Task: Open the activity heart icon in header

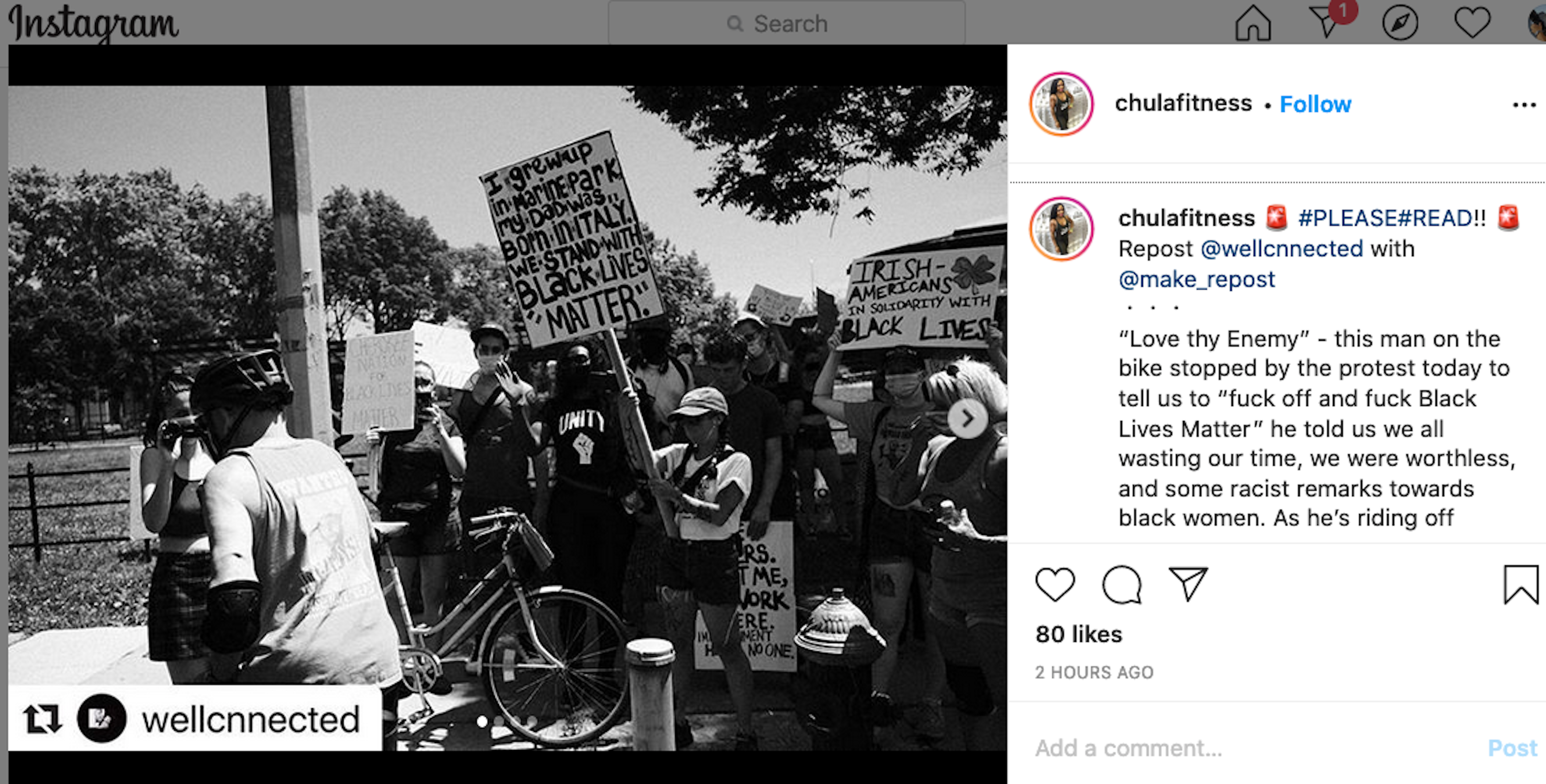Action: [x=1472, y=23]
